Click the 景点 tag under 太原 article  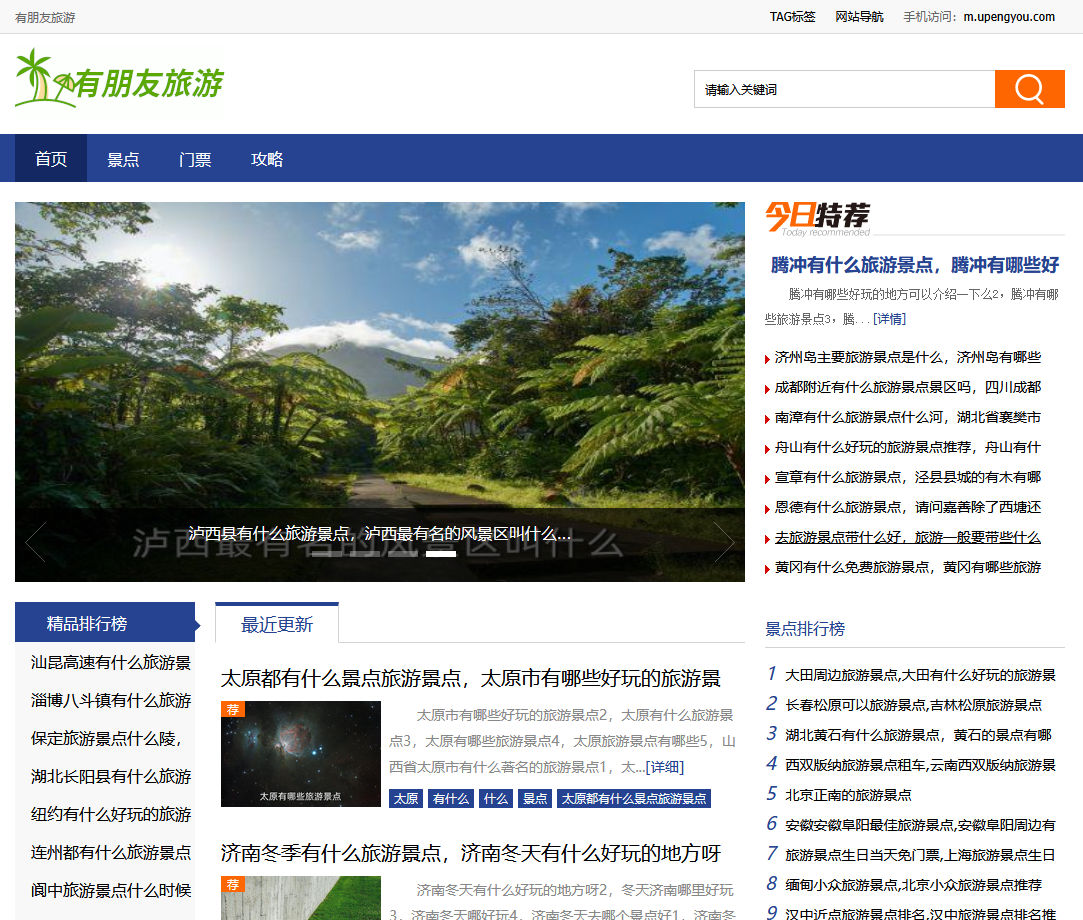[x=535, y=798]
